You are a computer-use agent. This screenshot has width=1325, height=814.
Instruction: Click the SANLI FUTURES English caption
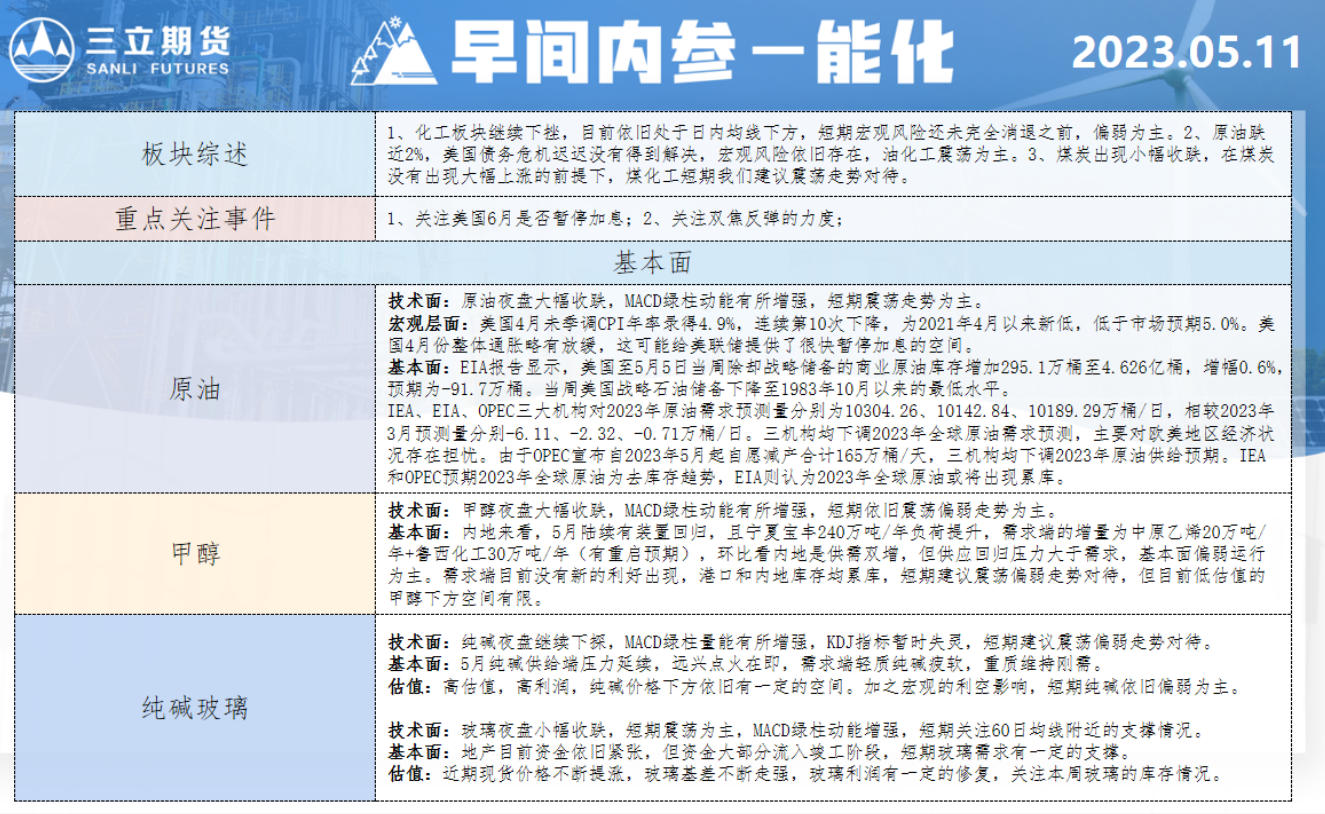click(158, 70)
